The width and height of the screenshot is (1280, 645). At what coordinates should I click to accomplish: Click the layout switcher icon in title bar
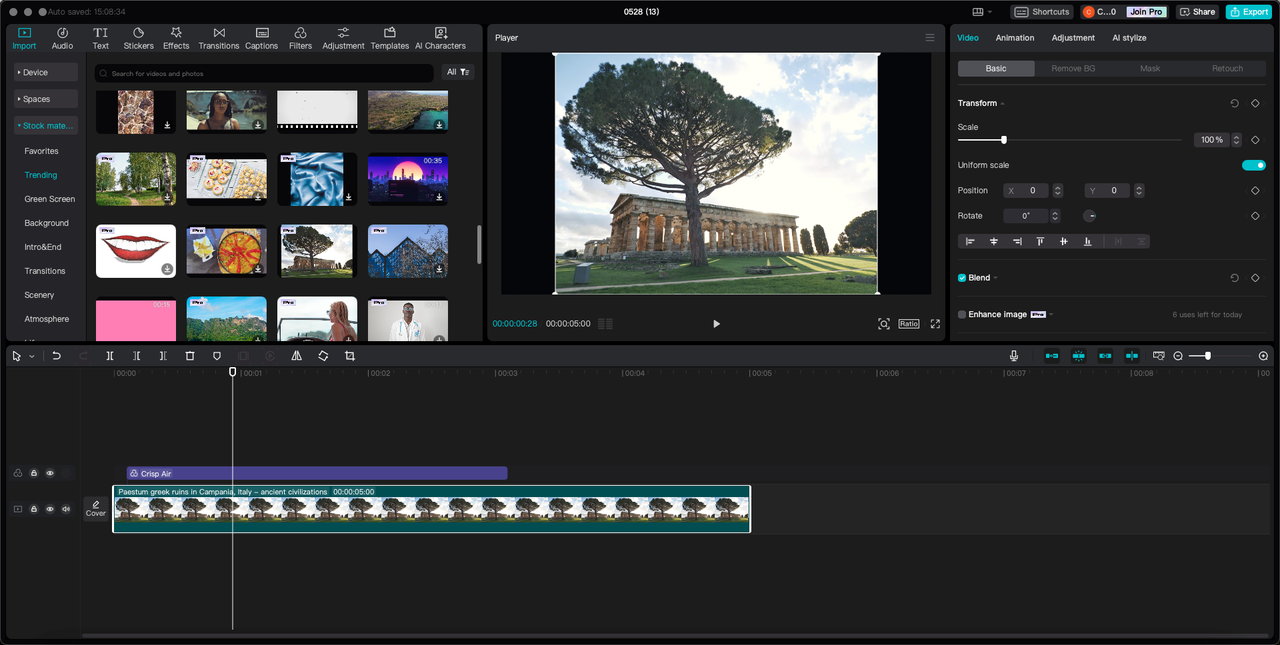tap(980, 12)
